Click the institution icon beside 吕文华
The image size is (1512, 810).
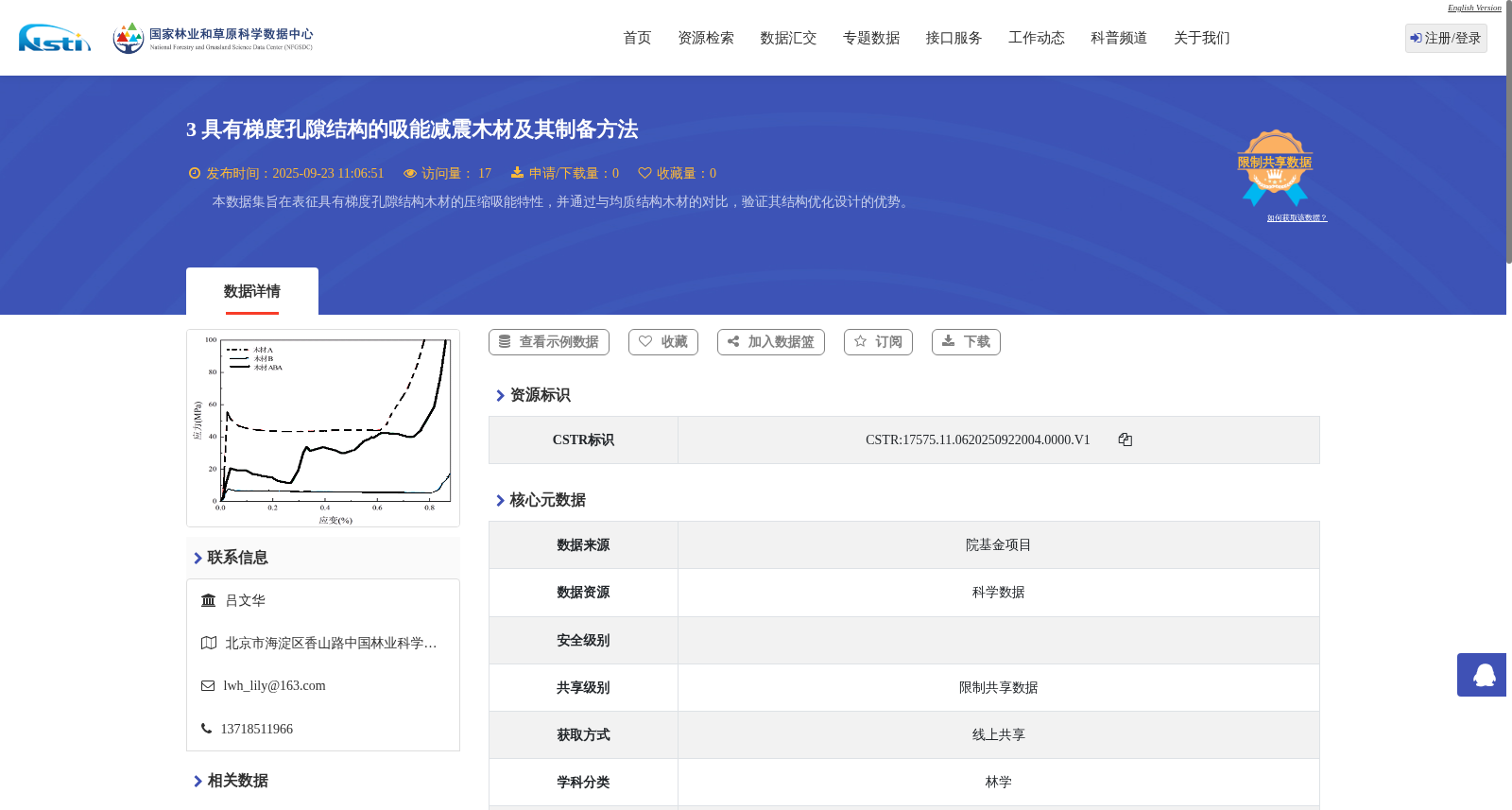click(209, 600)
